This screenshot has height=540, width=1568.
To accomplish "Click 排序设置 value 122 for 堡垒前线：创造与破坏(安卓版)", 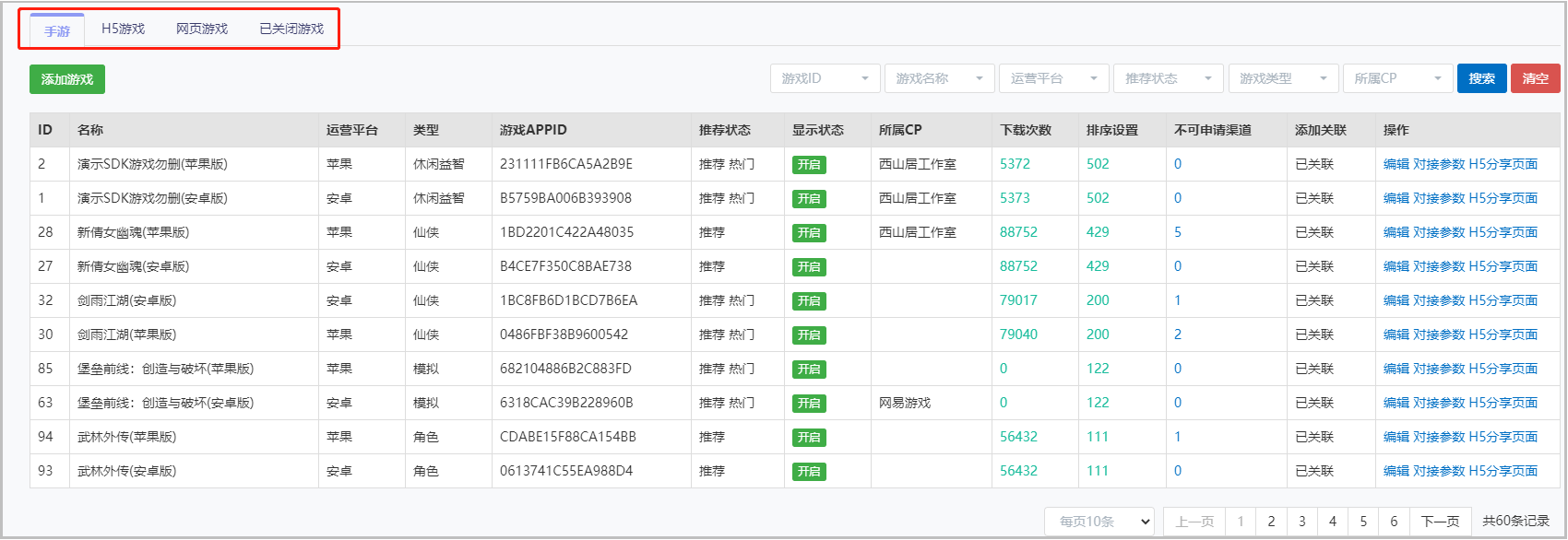I will click(1098, 403).
